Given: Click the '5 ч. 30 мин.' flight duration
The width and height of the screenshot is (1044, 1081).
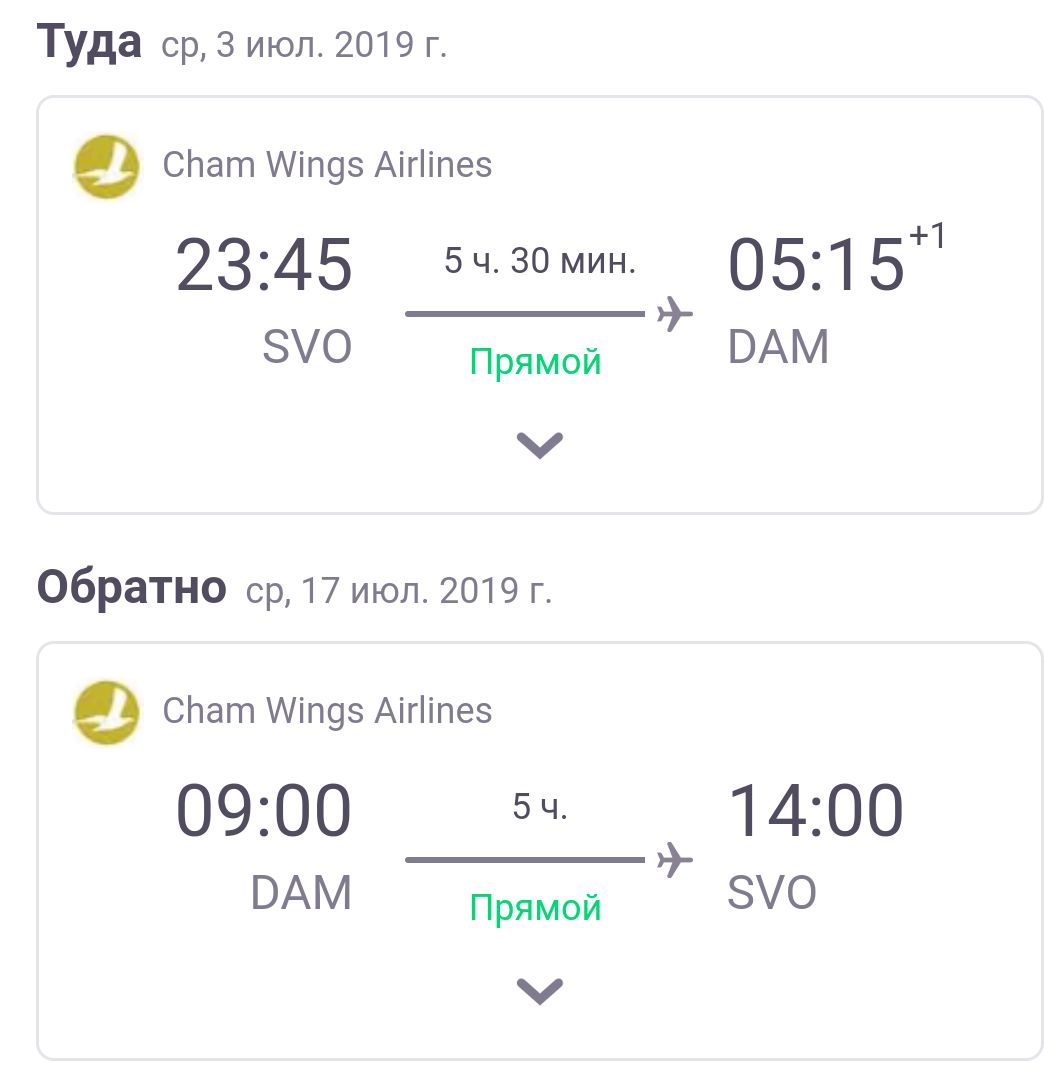Looking at the screenshot, I should click(540, 262).
